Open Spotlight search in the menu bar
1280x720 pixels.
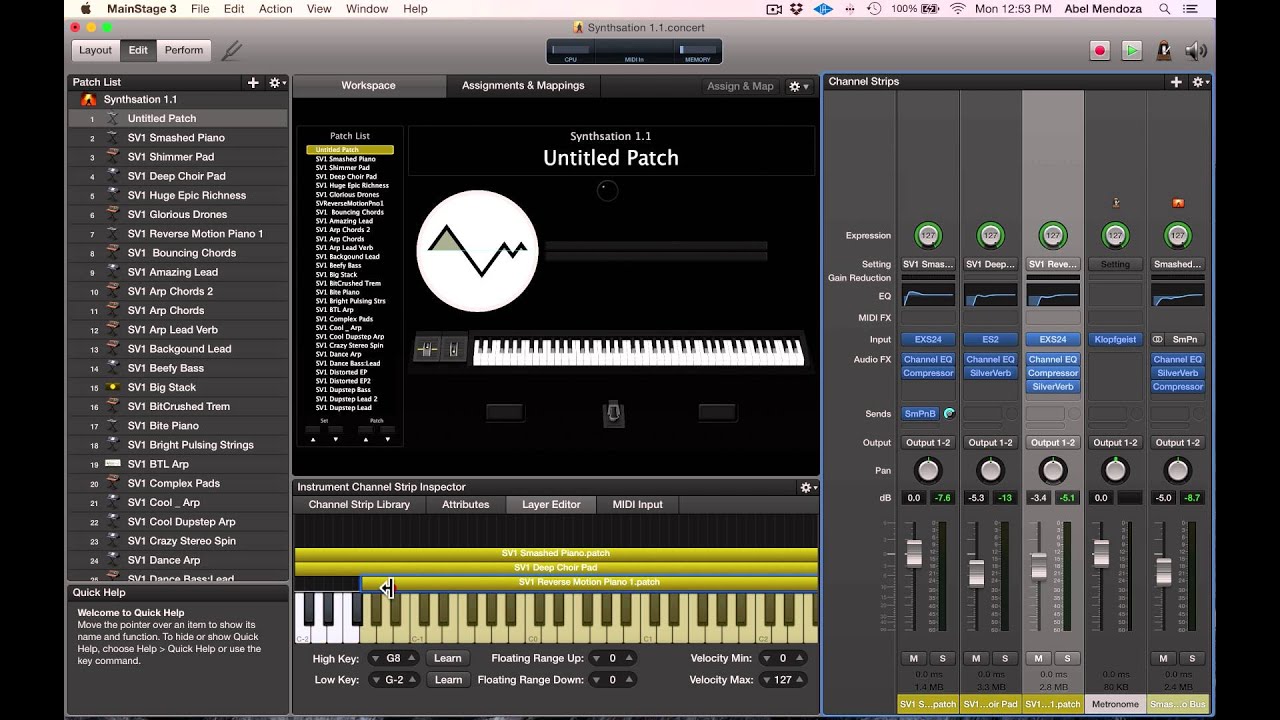[x=1165, y=9]
